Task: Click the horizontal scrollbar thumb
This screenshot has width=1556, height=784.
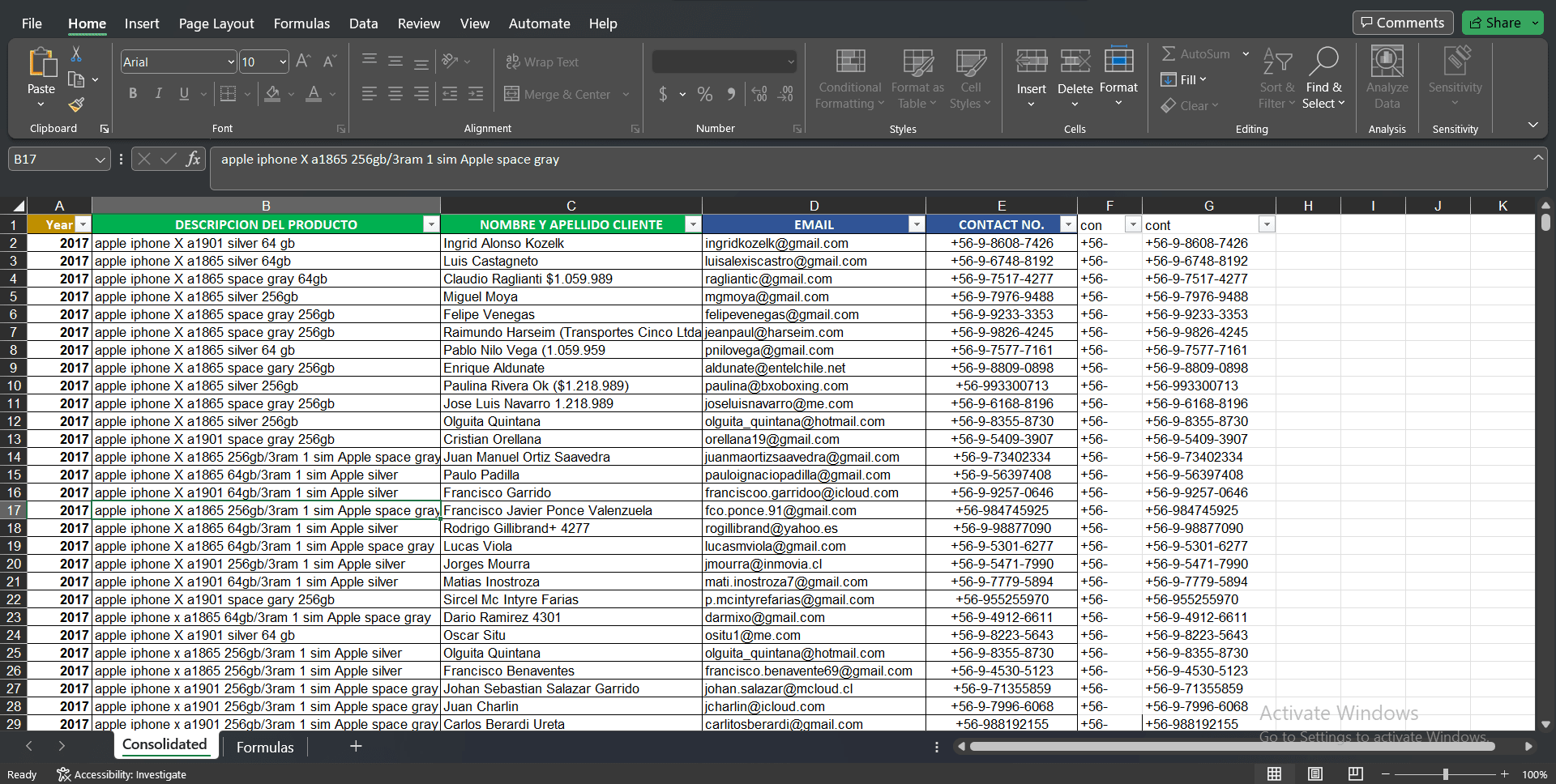Action: 1232,746
